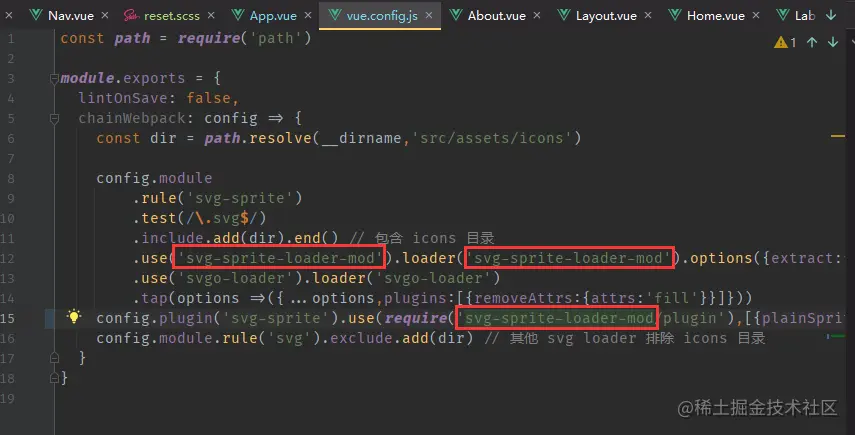Close the Layout.vue tab

648,15
